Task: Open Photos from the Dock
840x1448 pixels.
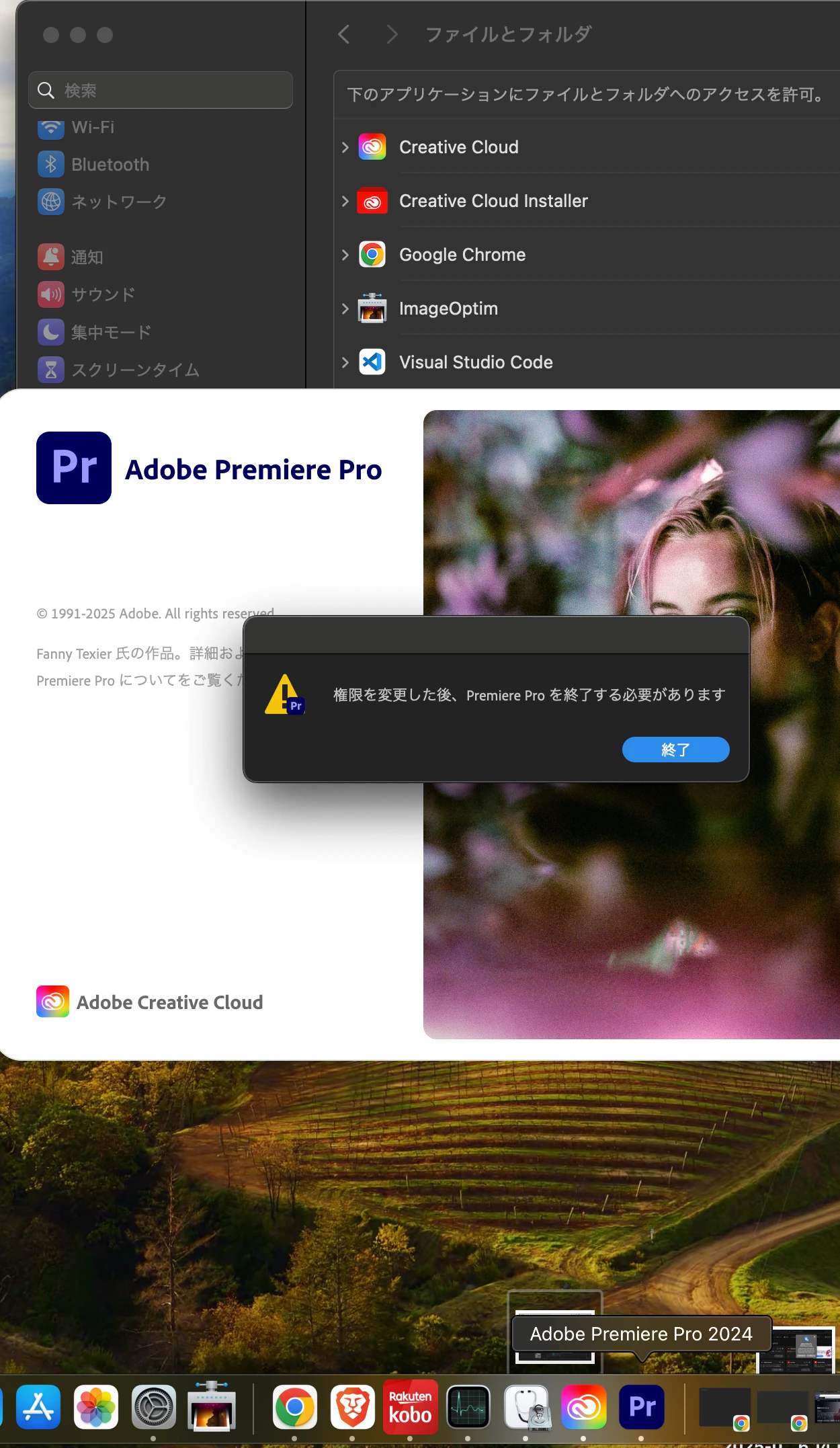Action: (x=96, y=1406)
